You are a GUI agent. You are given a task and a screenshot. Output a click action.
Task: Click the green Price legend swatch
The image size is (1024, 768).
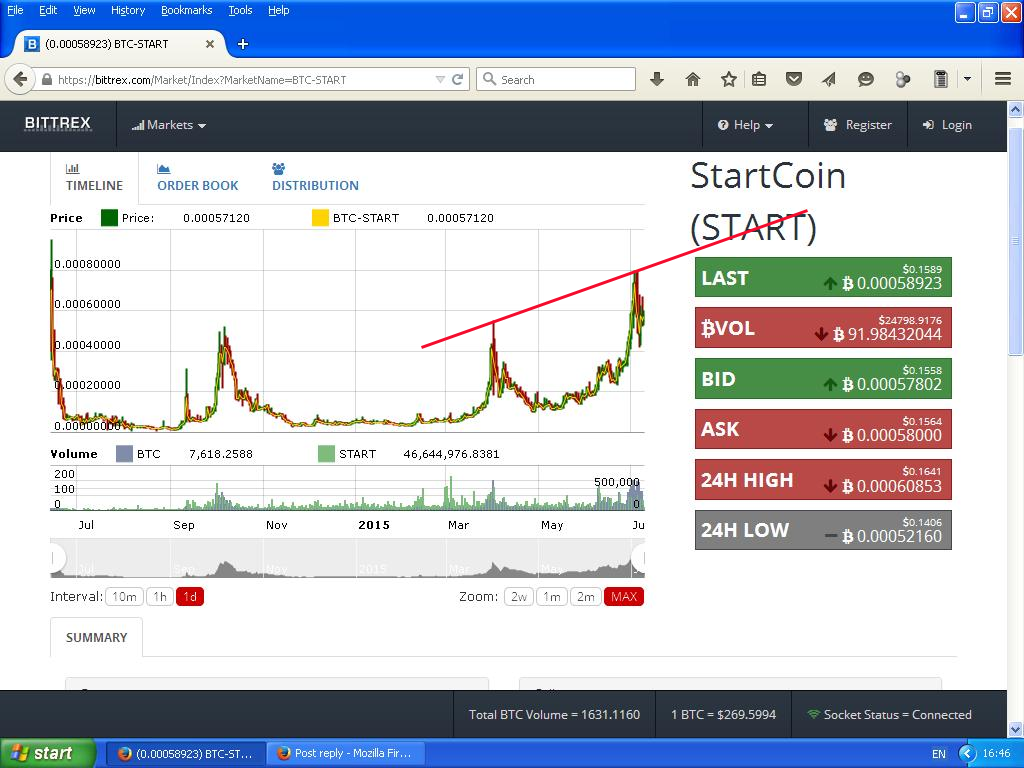[109, 217]
